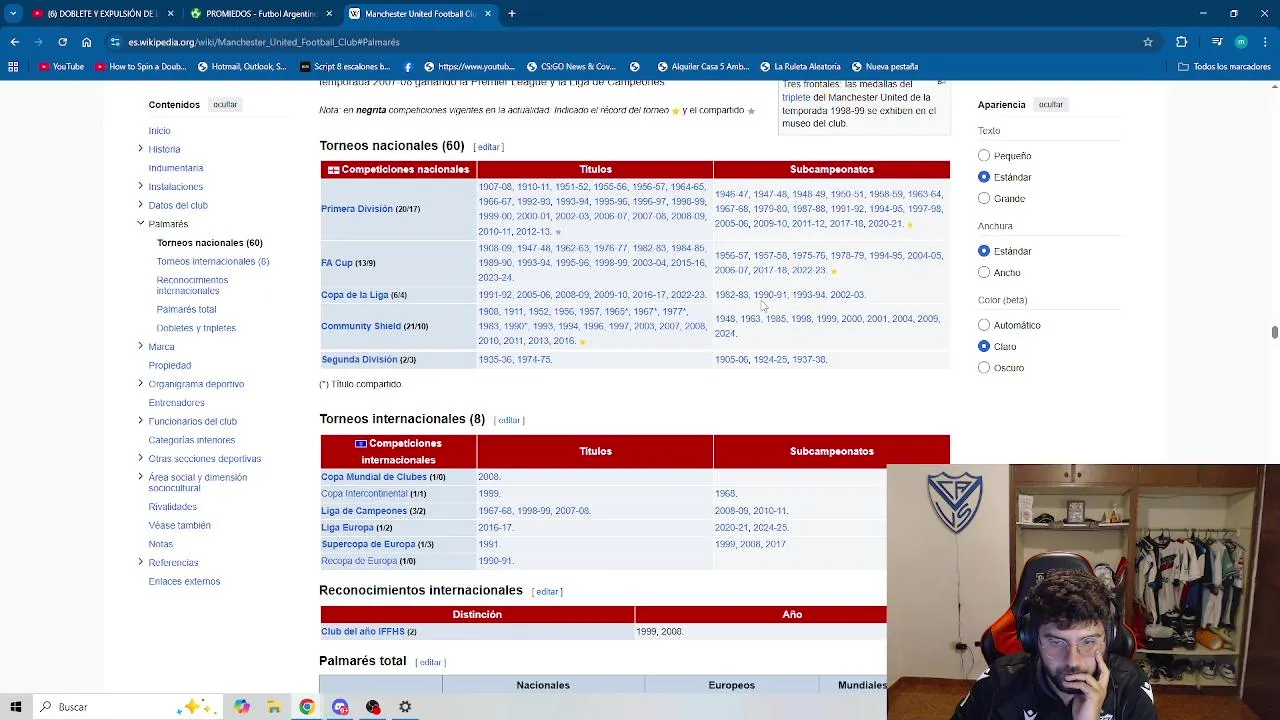This screenshot has height=720, width=1280.
Task: Open the tab search dropdown arrow
Action: (13, 14)
